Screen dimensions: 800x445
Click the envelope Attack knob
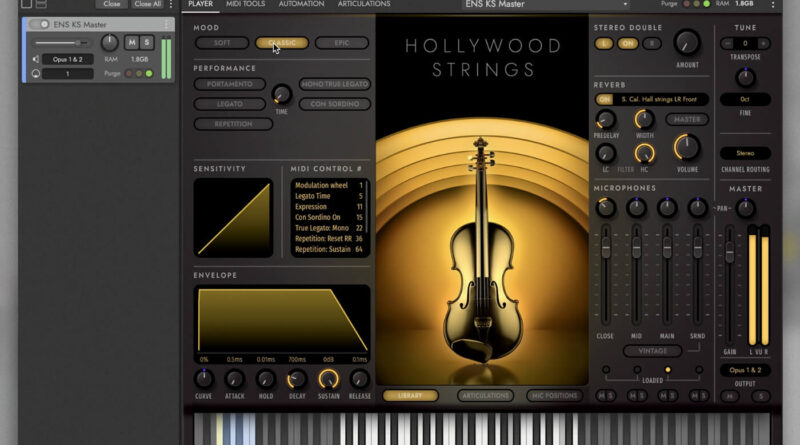[x=235, y=379]
